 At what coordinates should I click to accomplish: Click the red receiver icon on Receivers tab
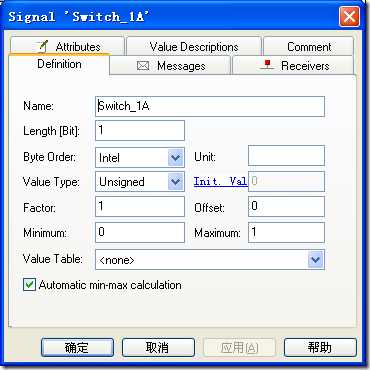tap(267, 65)
